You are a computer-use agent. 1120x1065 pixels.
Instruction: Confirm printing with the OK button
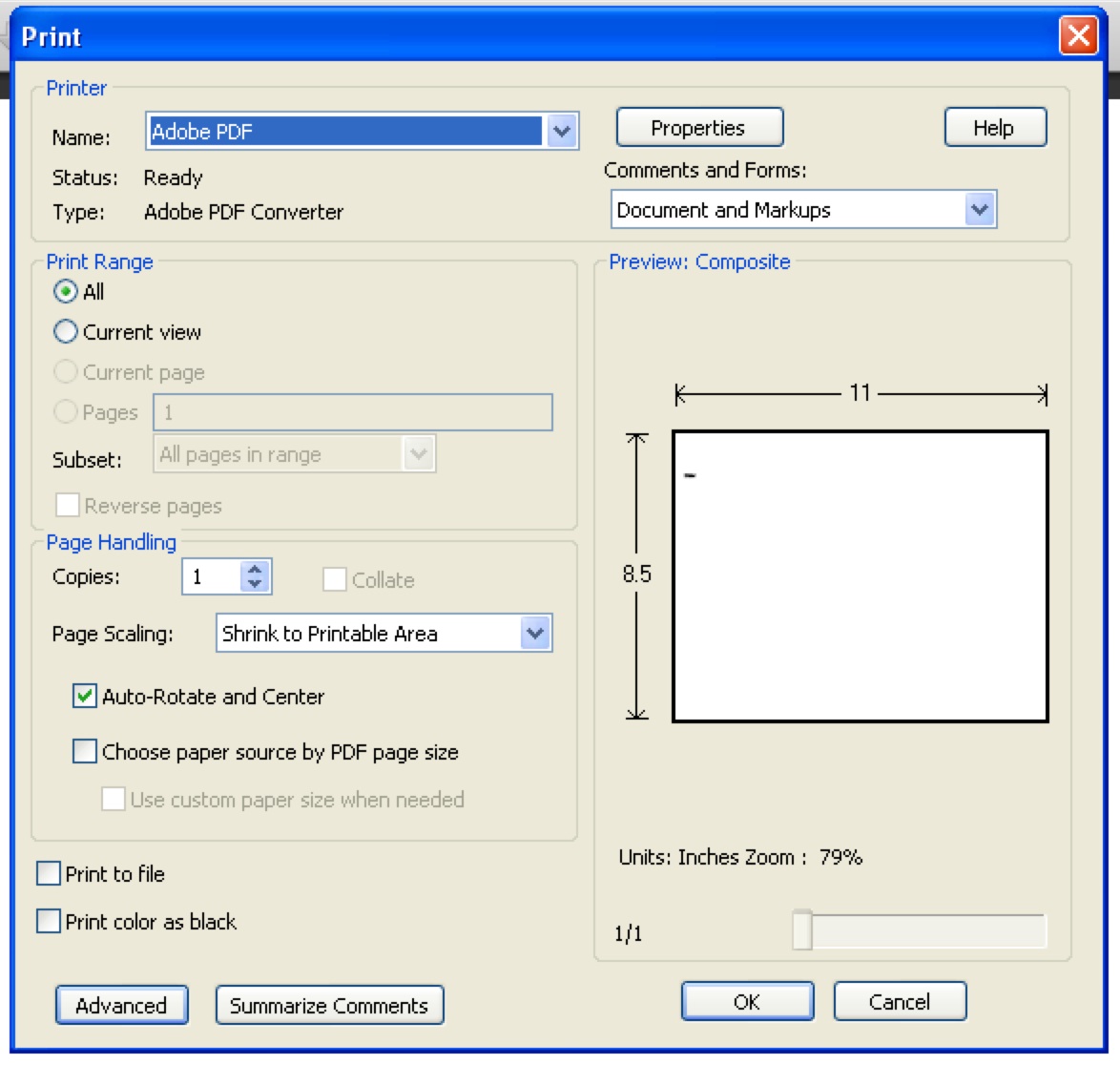[x=747, y=1001]
